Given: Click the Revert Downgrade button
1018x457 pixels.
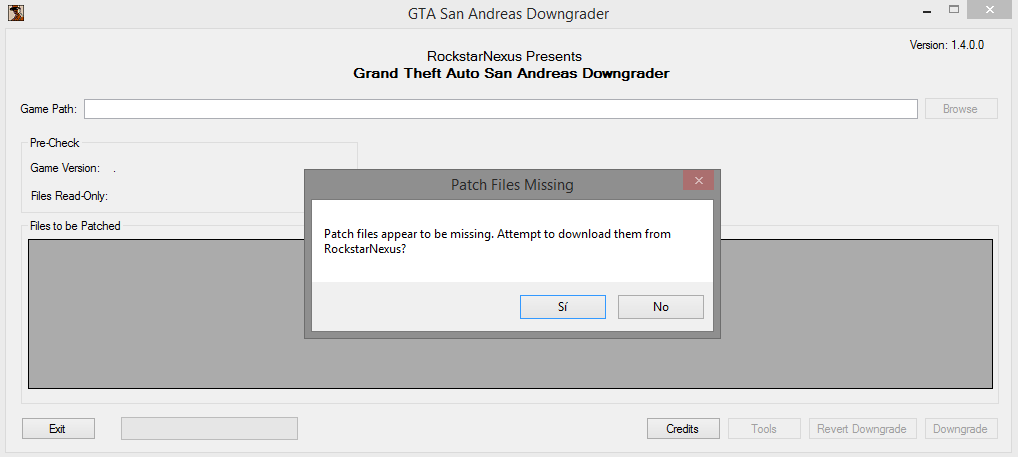Looking at the screenshot, I should coord(861,429).
